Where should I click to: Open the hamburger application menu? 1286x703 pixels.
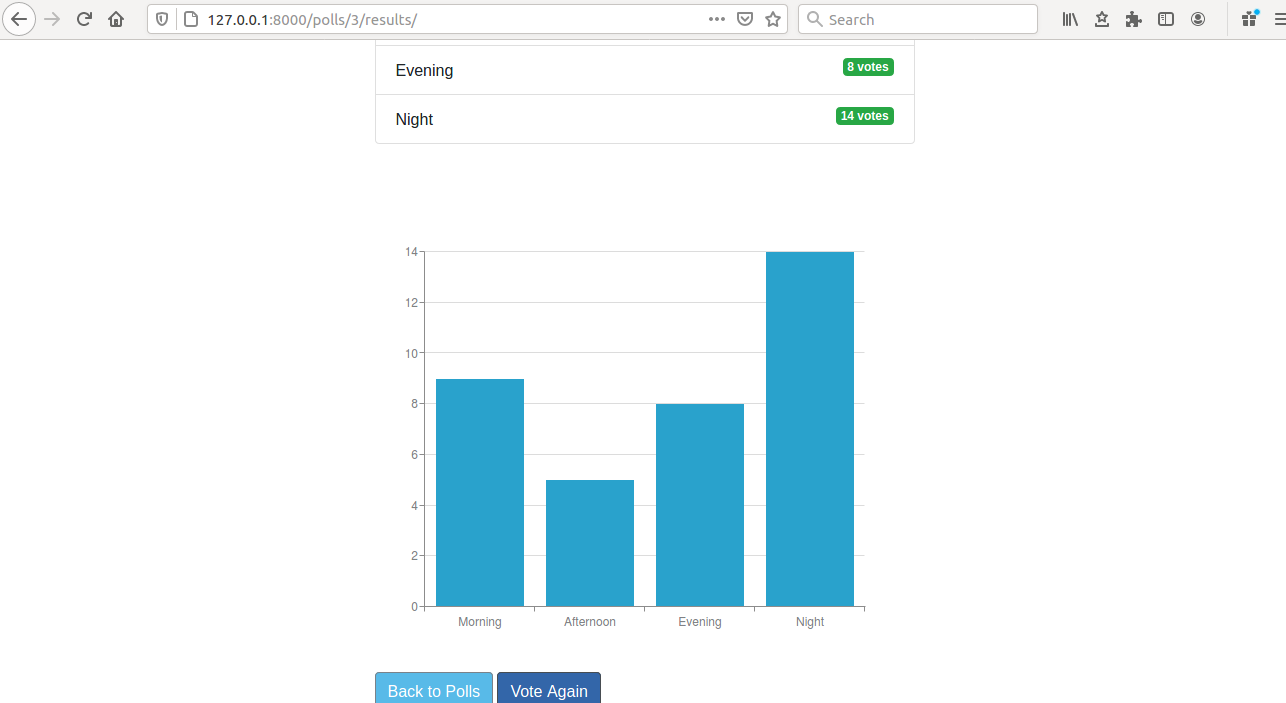click(x=1280, y=19)
